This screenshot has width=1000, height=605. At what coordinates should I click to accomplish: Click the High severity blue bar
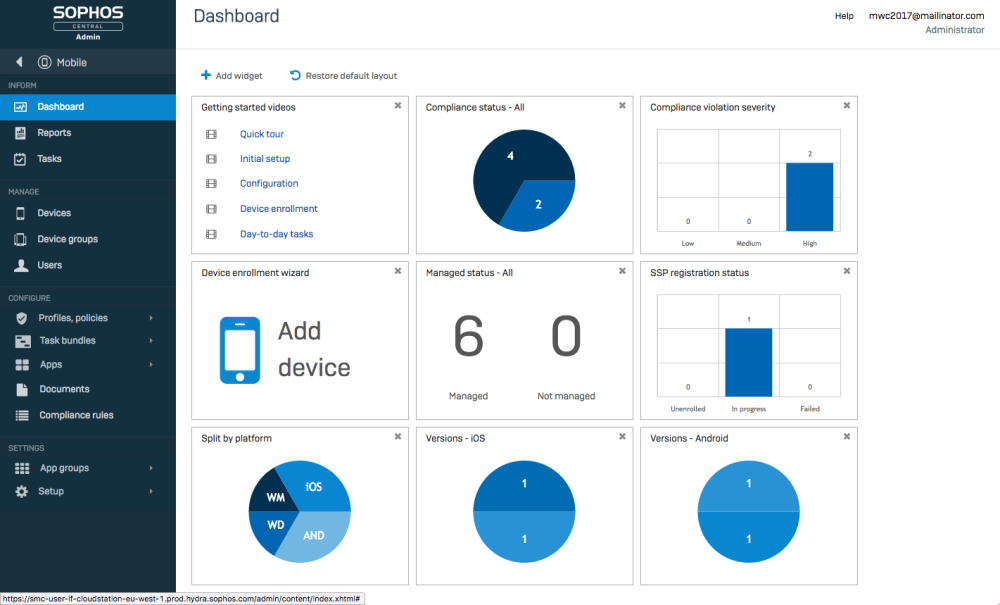coord(809,196)
